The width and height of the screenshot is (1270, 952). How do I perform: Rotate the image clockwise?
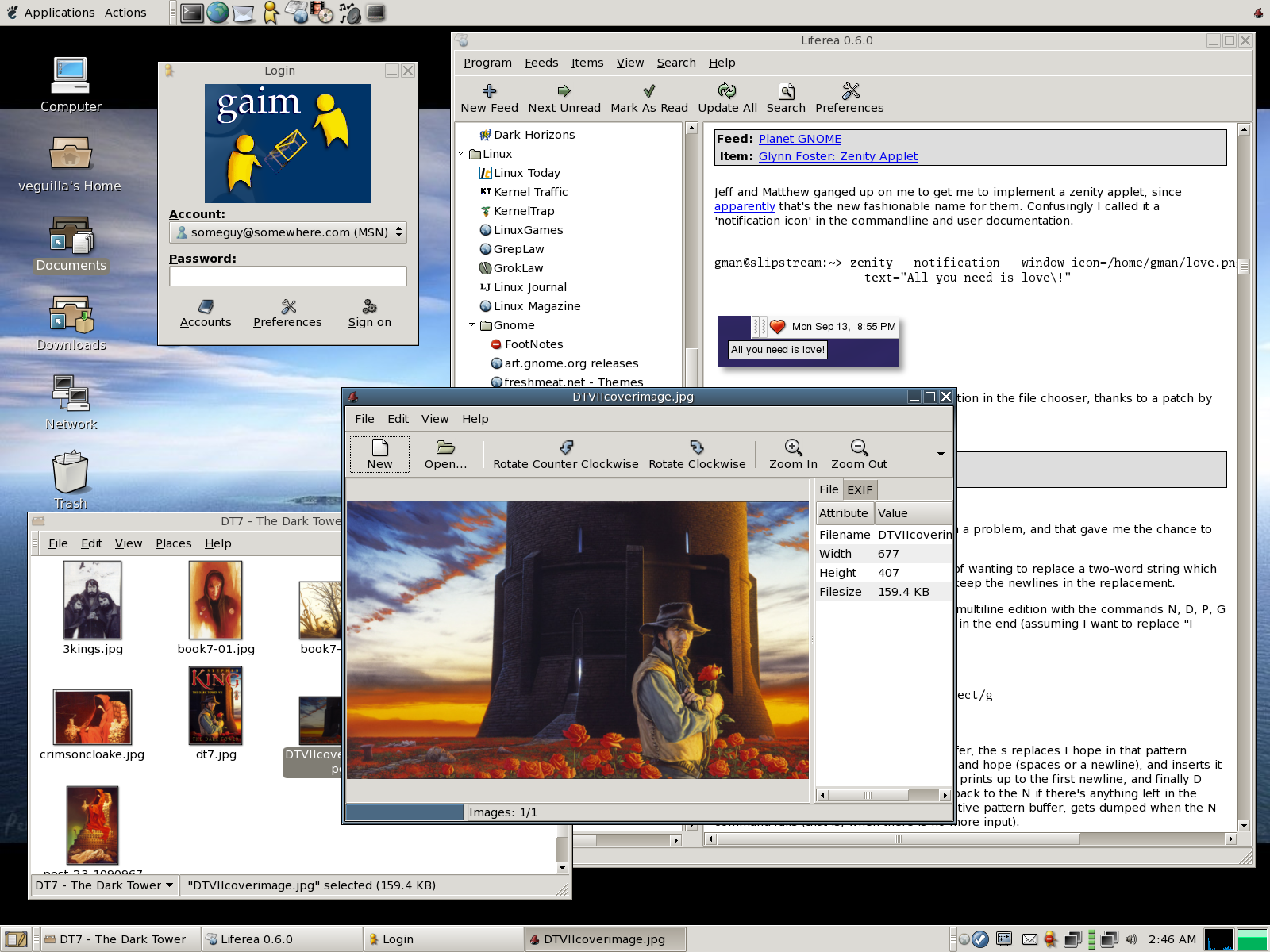pos(697,448)
